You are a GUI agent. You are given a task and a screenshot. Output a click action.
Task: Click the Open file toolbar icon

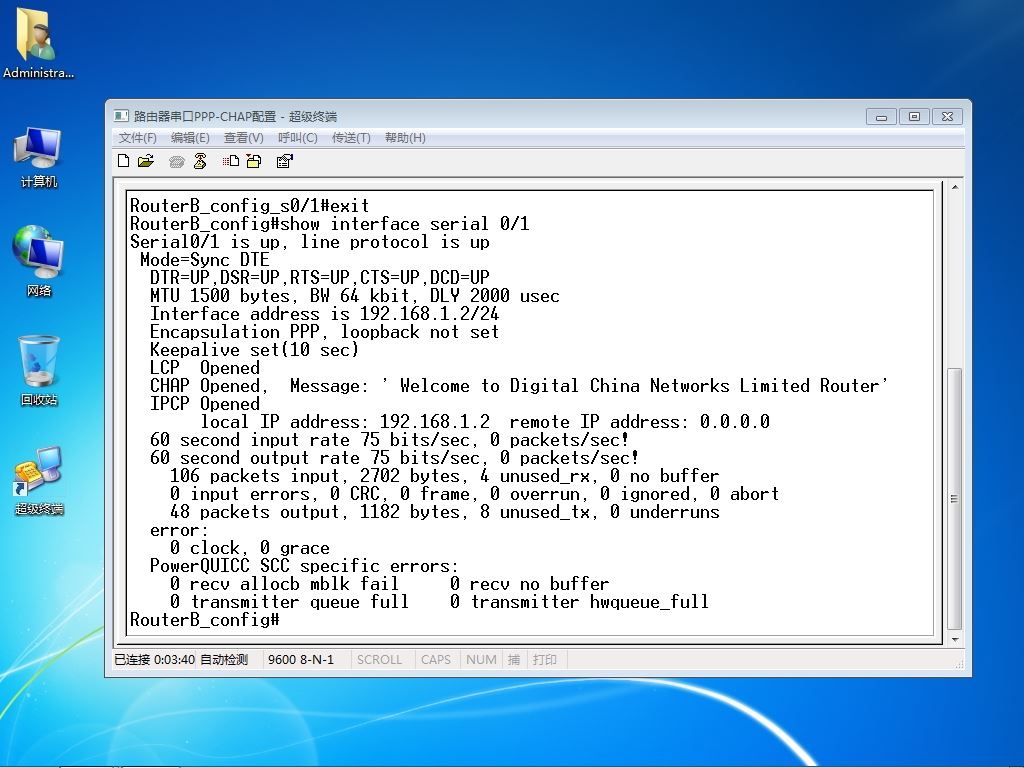point(146,161)
